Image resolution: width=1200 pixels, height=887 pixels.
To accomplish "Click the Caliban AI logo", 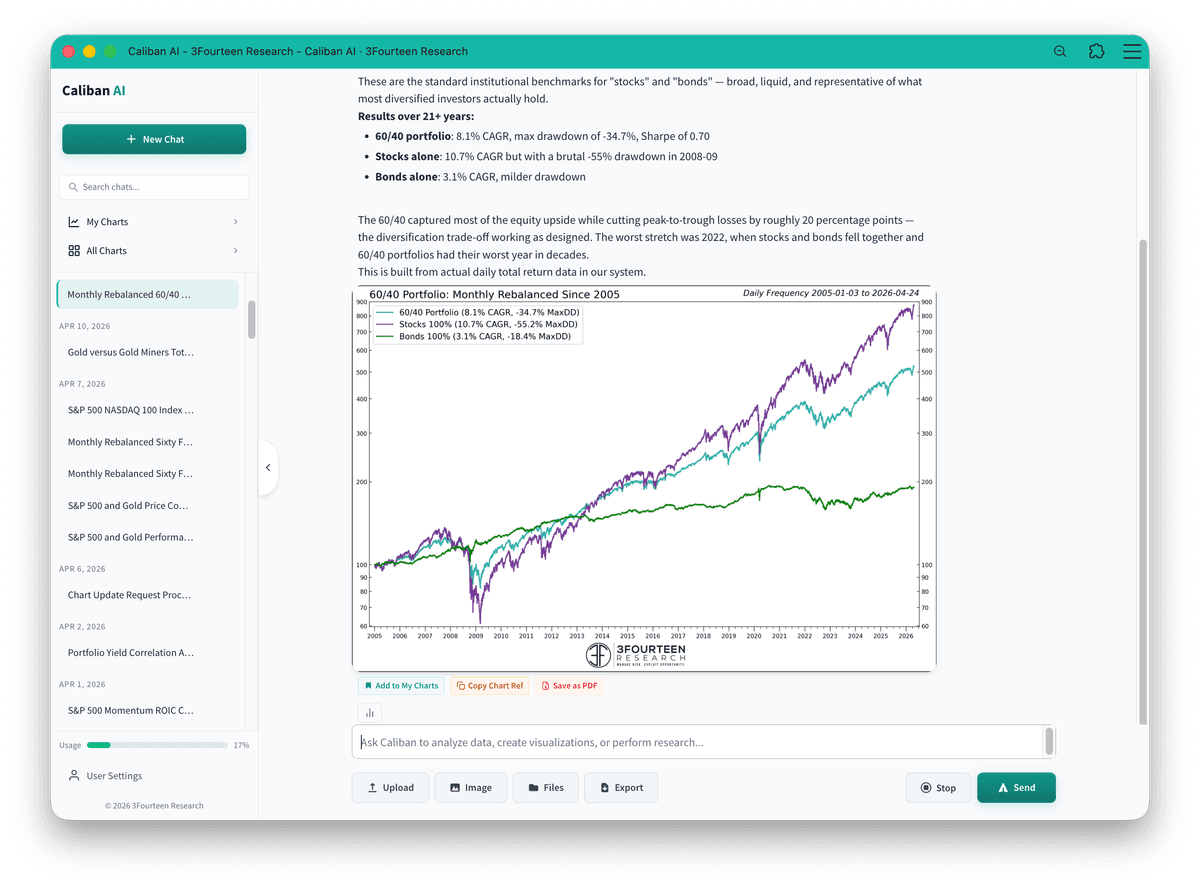I will 94,90.
